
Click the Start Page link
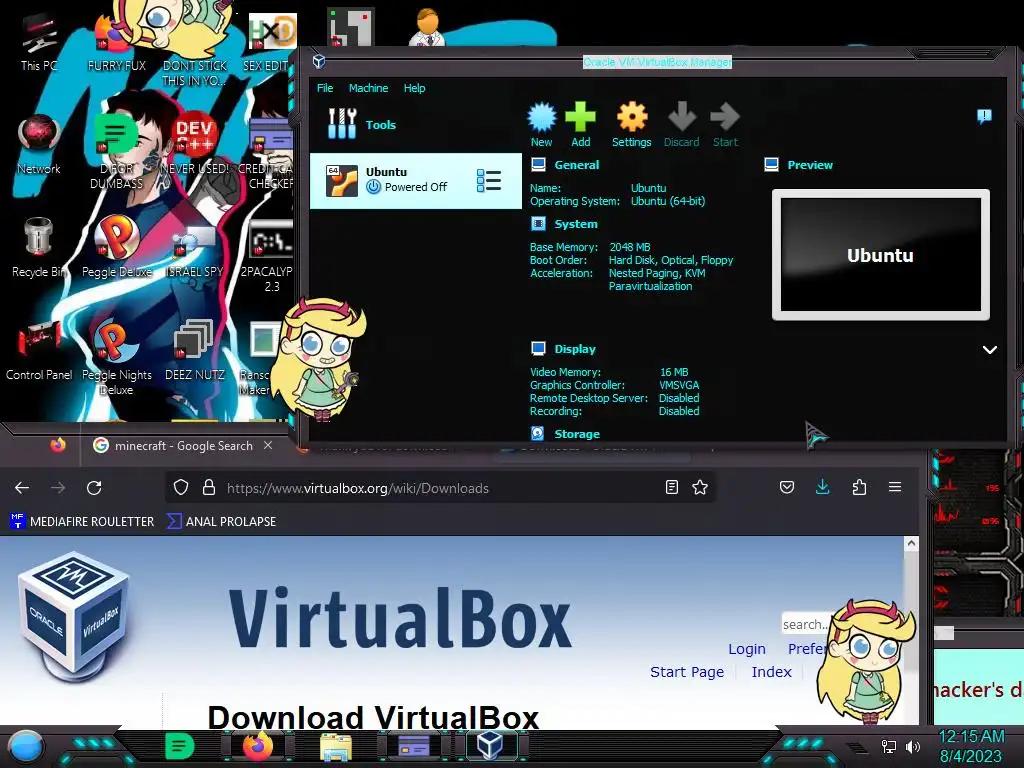click(x=687, y=672)
